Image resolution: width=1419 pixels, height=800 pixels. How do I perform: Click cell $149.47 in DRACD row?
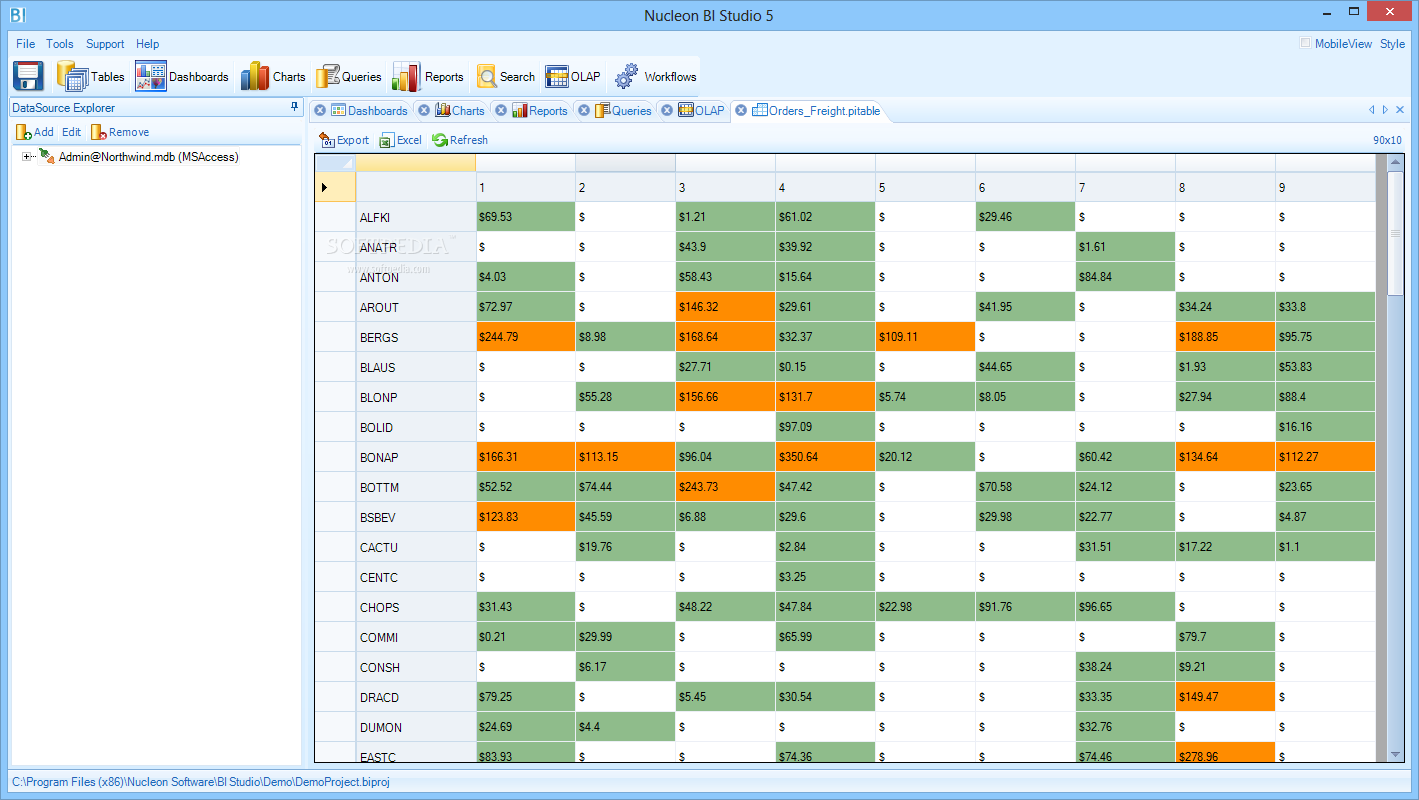click(1226, 697)
